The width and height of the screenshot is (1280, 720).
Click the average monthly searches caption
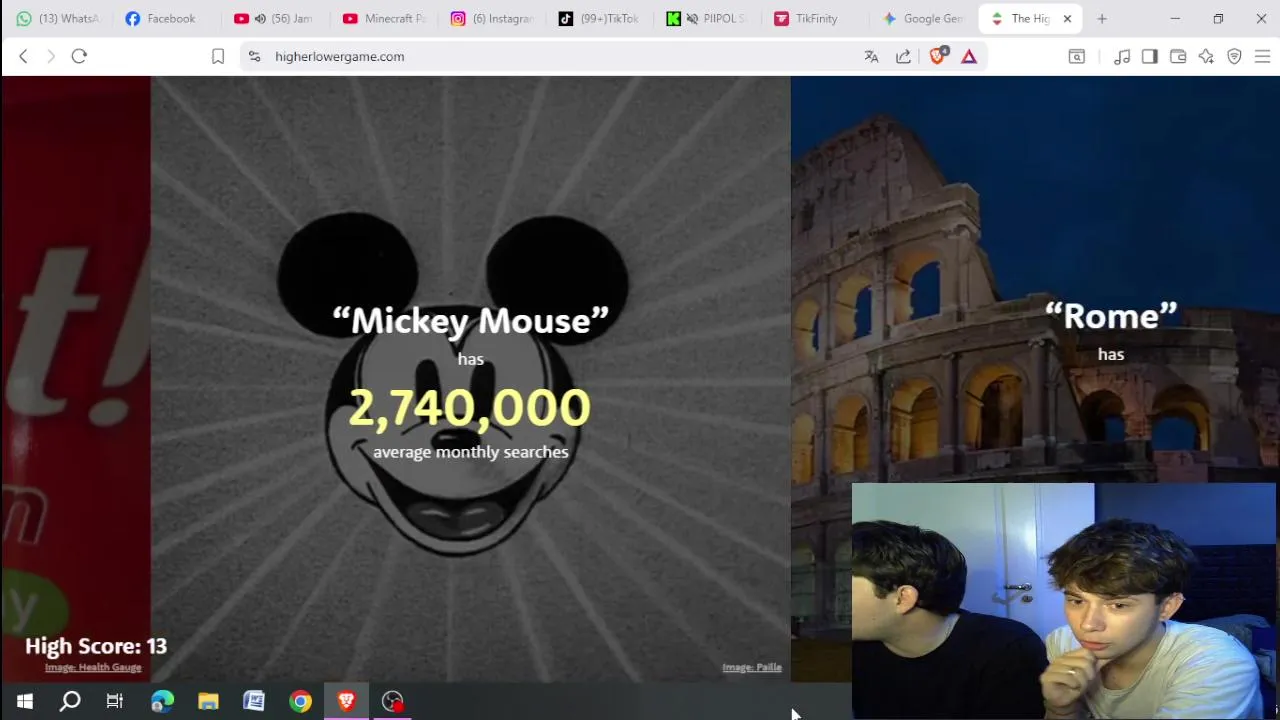click(x=471, y=453)
